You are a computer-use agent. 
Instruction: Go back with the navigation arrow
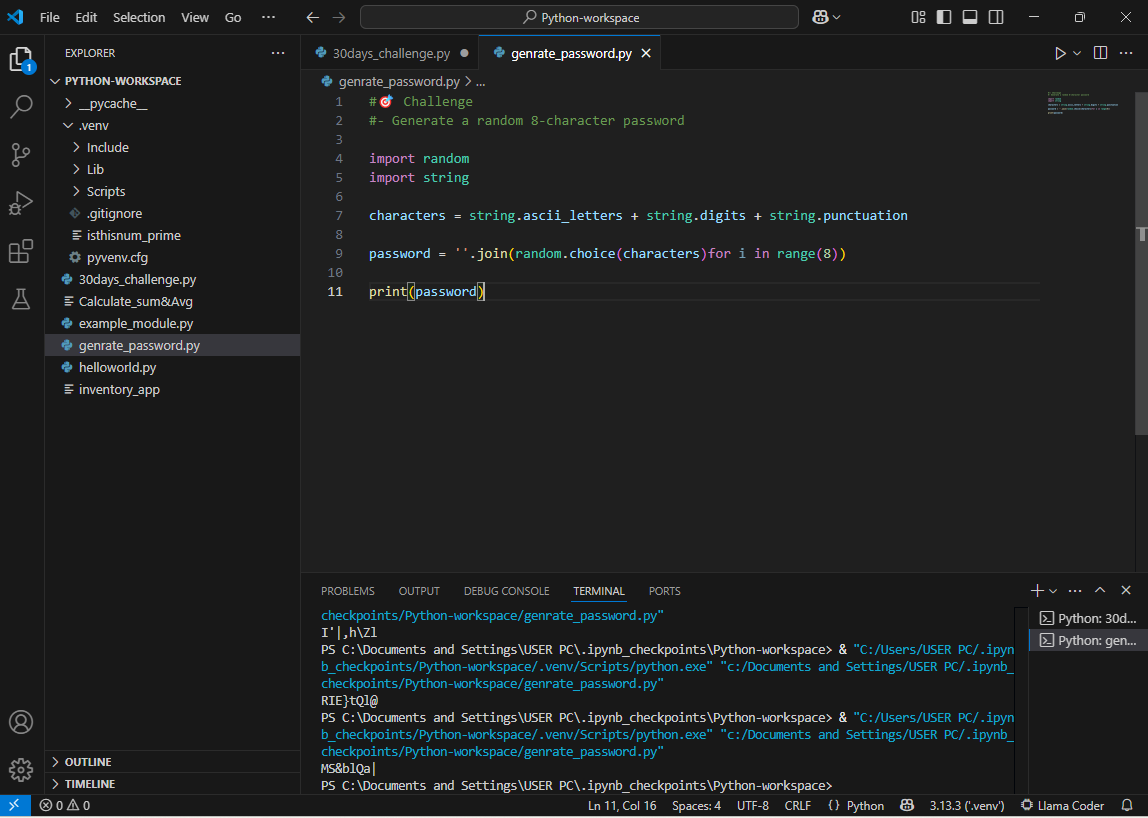pyautogui.click(x=313, y=17)
